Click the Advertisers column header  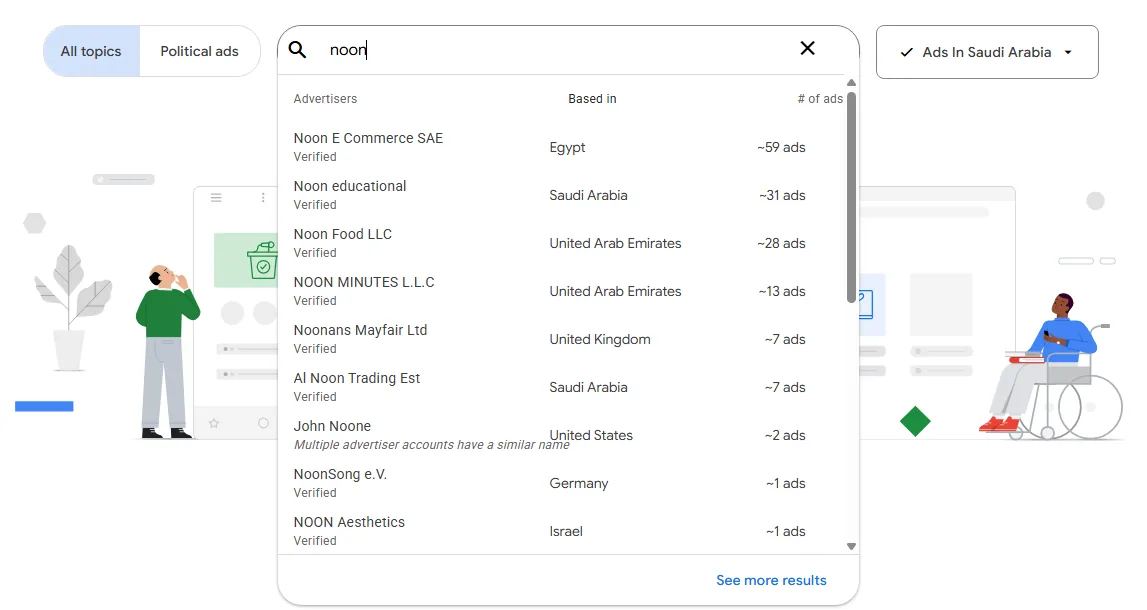326,99
